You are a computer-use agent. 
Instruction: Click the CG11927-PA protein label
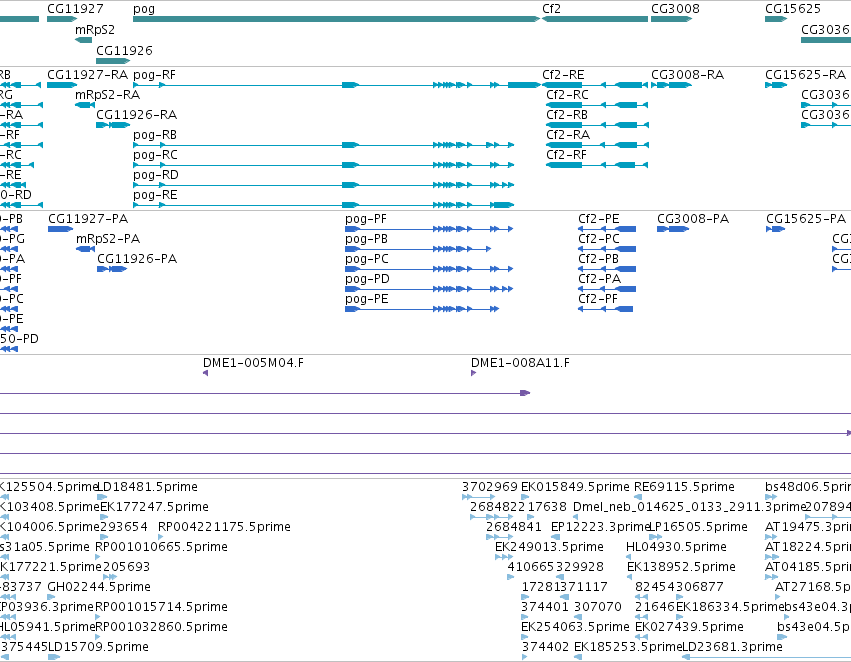click(x=88, y=219)
